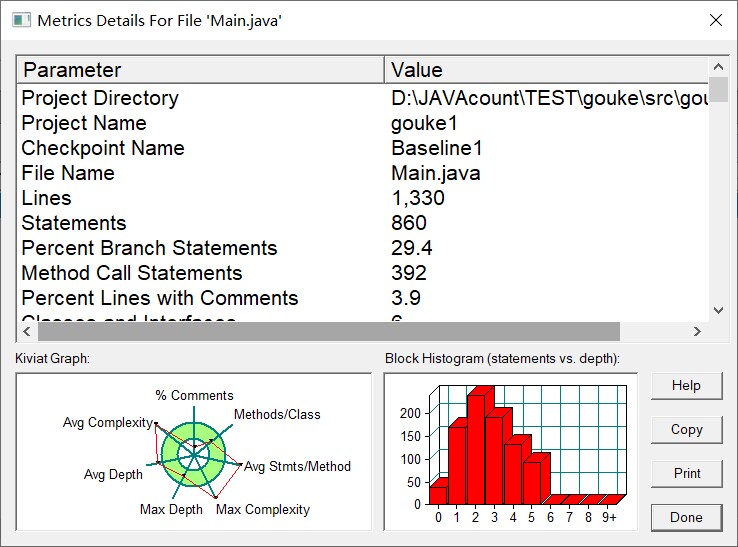Click the % Comments axis label
Screen dimensions: 738x547
tap(194, 395)
